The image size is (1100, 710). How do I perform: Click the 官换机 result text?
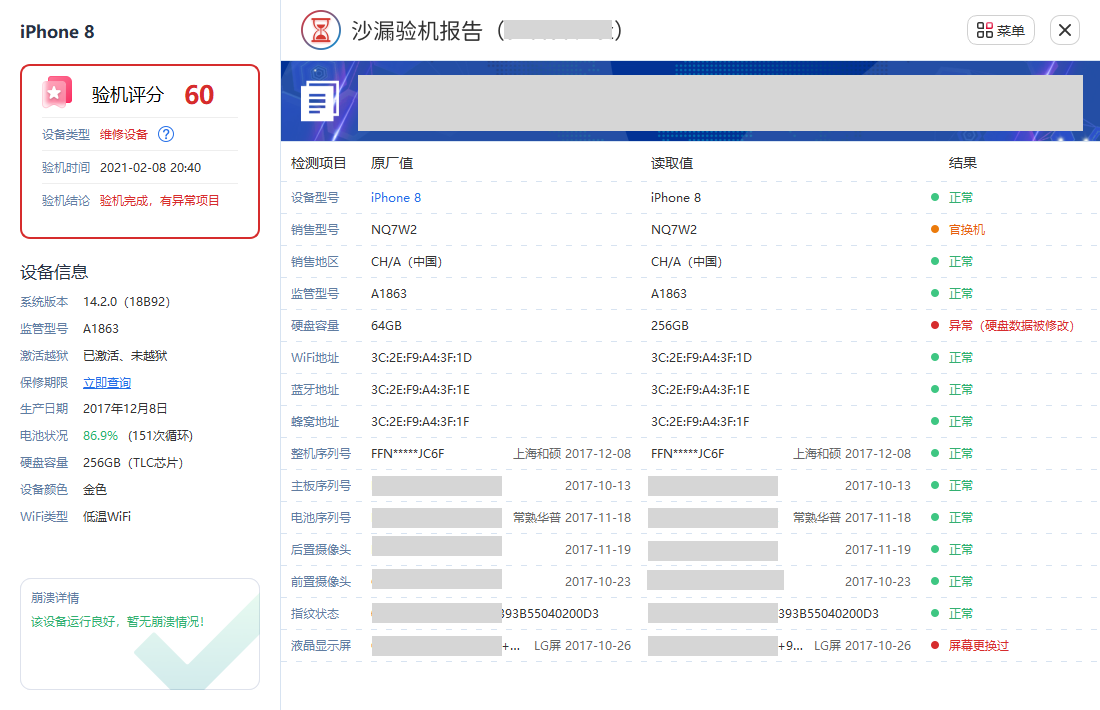click(967, 229)
